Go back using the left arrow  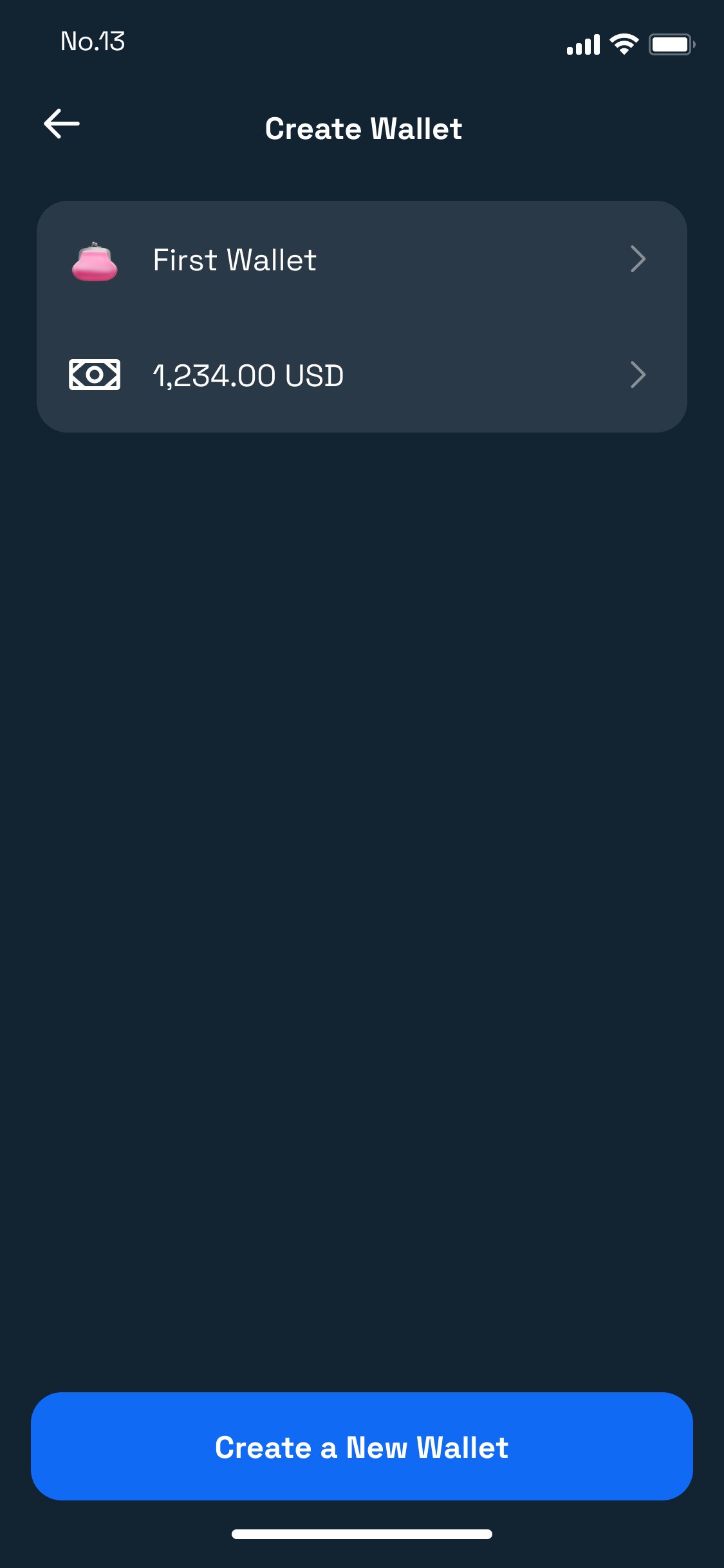62,124
